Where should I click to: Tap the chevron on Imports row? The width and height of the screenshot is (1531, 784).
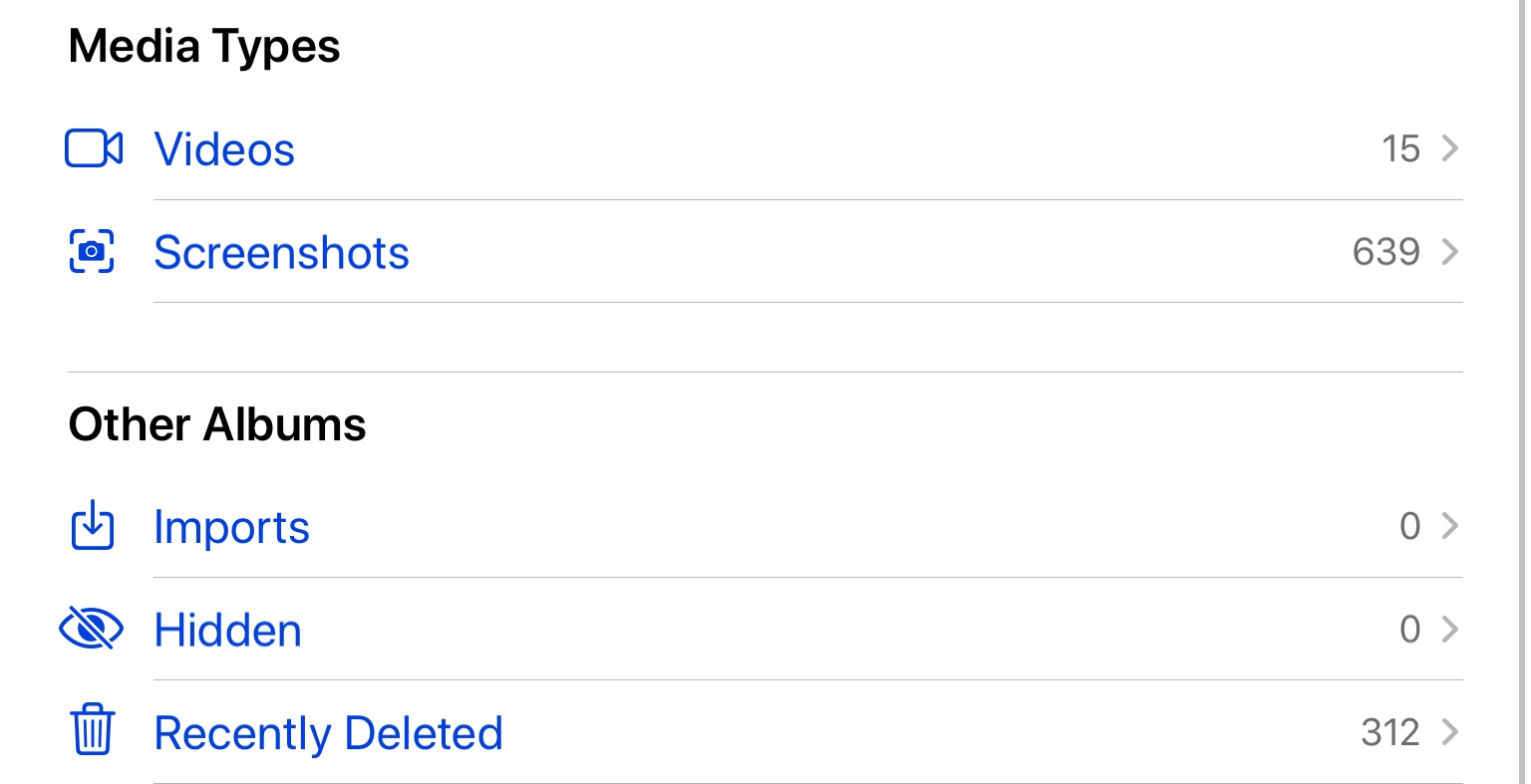click(1450, 525)
